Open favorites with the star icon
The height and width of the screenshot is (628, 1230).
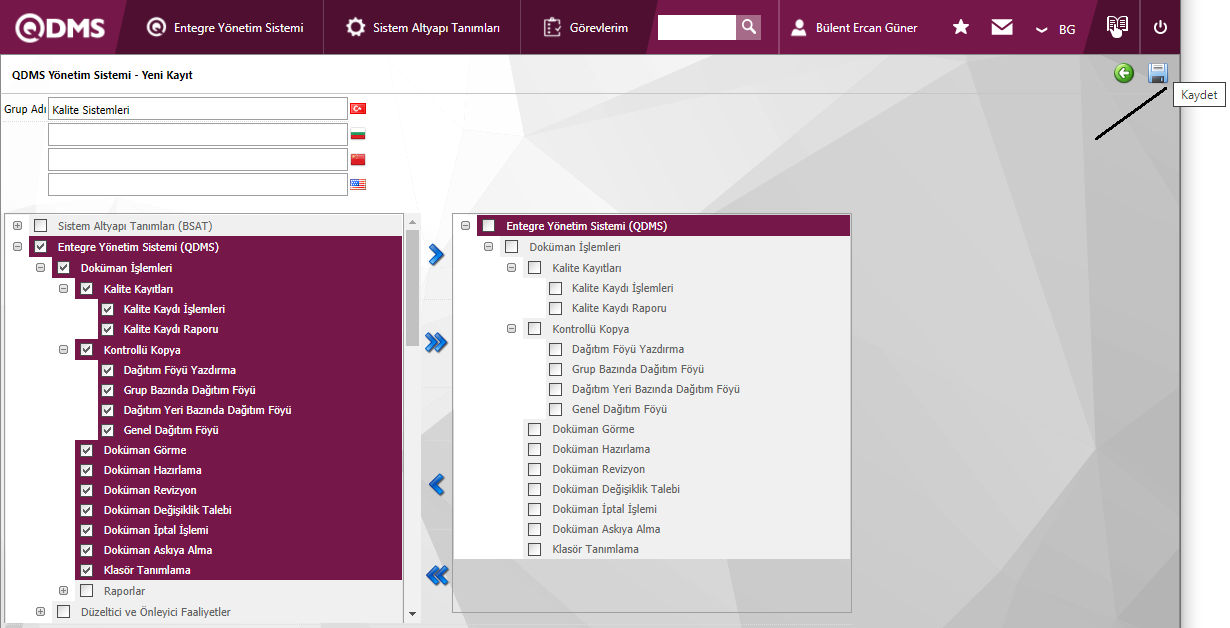click(x=960, y=28)
